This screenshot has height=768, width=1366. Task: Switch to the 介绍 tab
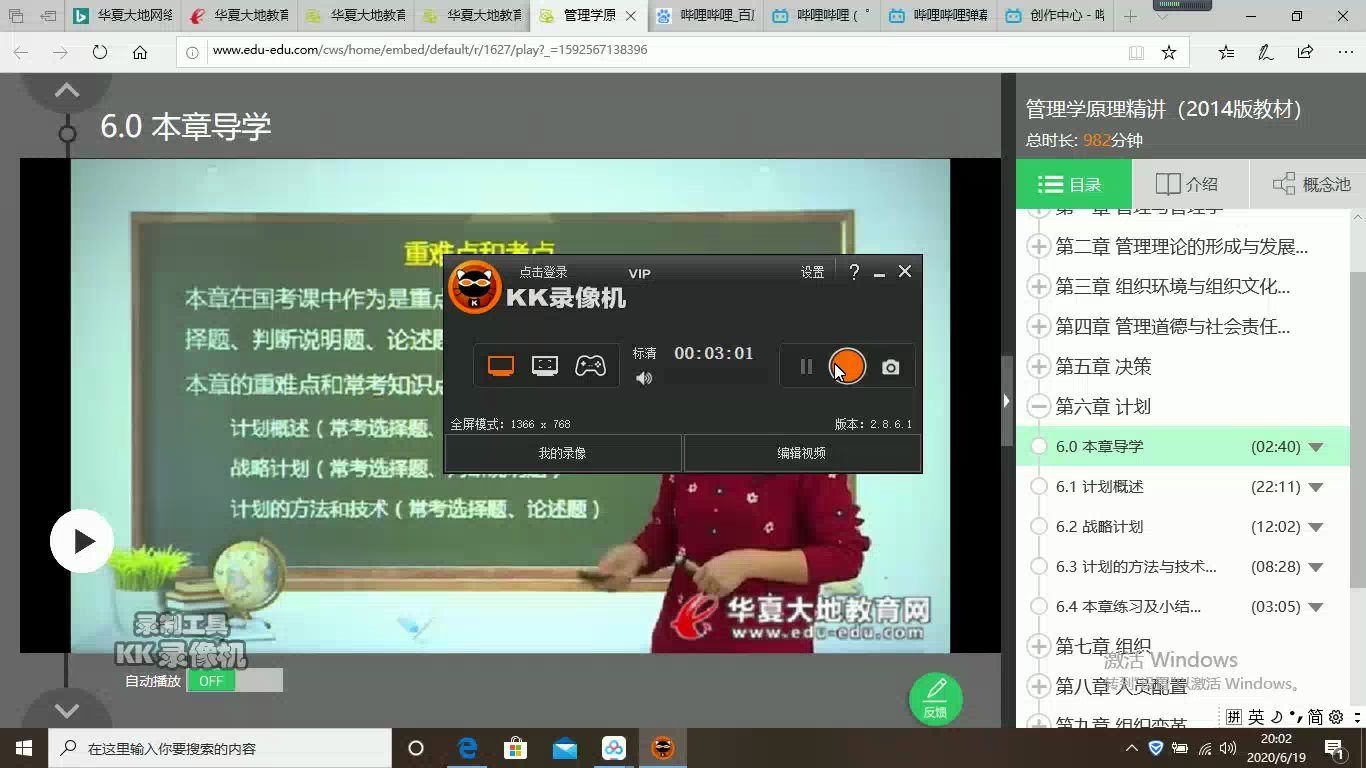coord(1186,183)
